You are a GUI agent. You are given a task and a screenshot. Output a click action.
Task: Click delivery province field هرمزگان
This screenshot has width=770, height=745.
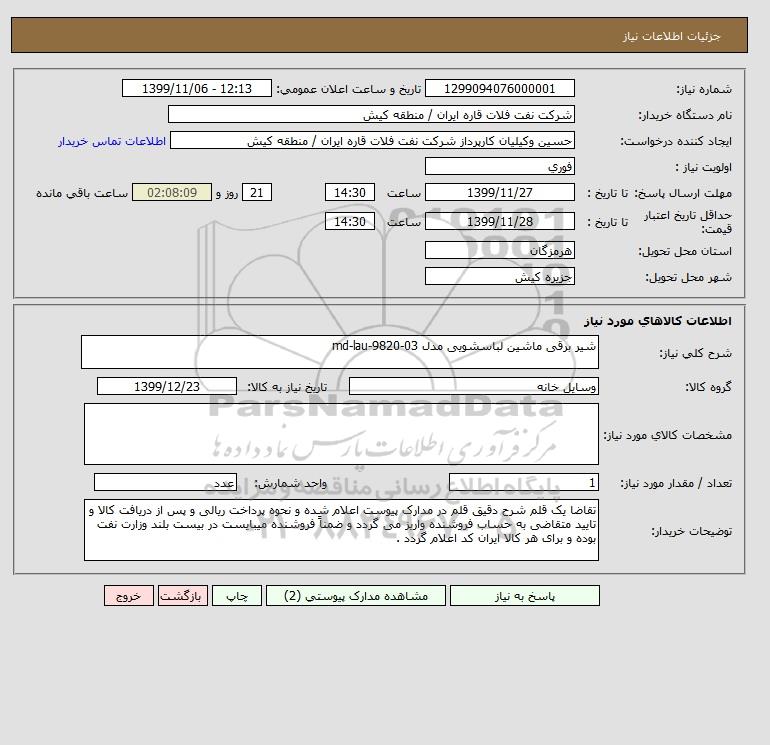click(x=499, y=250)
